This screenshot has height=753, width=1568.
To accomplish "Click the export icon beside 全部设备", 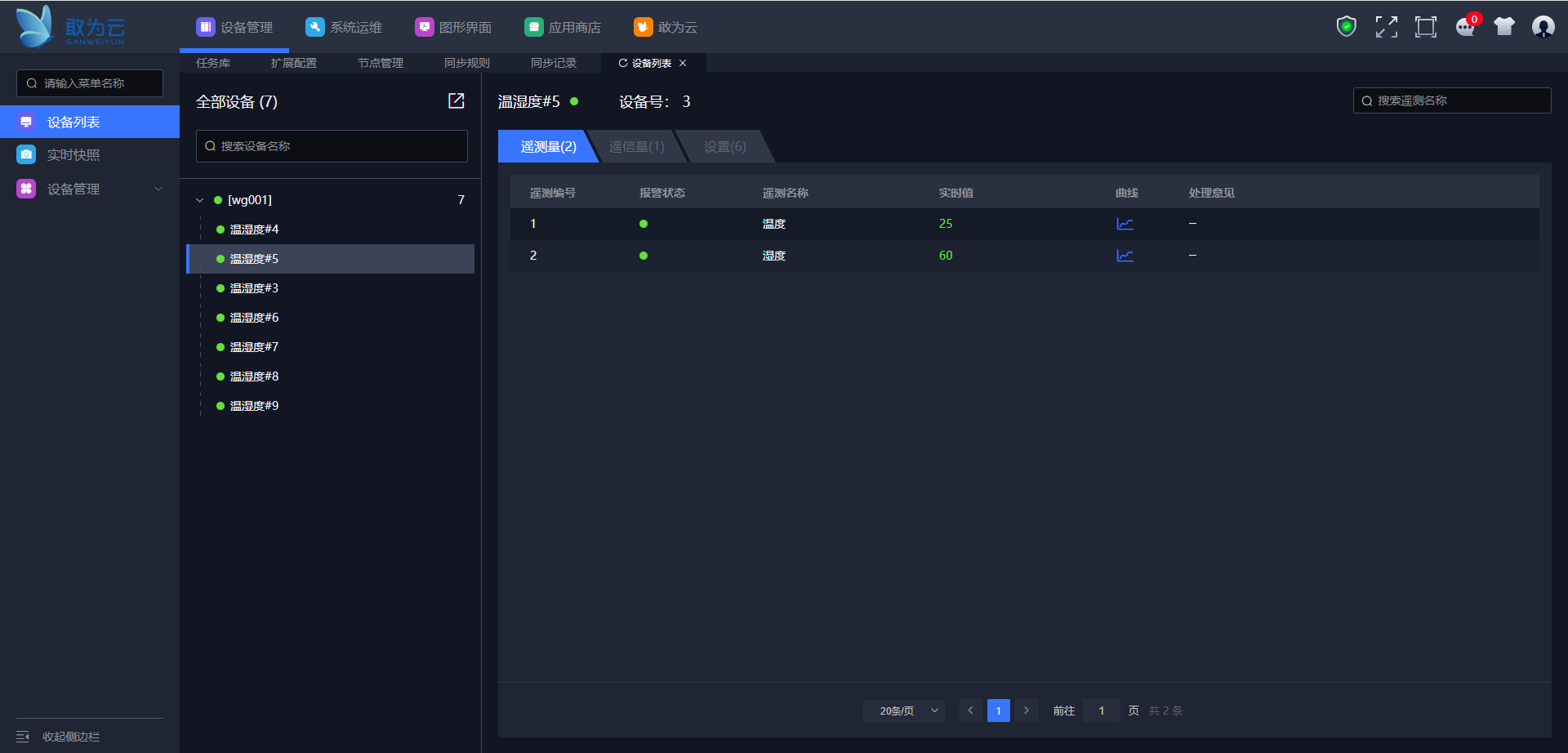I will [x=457, y=100].
